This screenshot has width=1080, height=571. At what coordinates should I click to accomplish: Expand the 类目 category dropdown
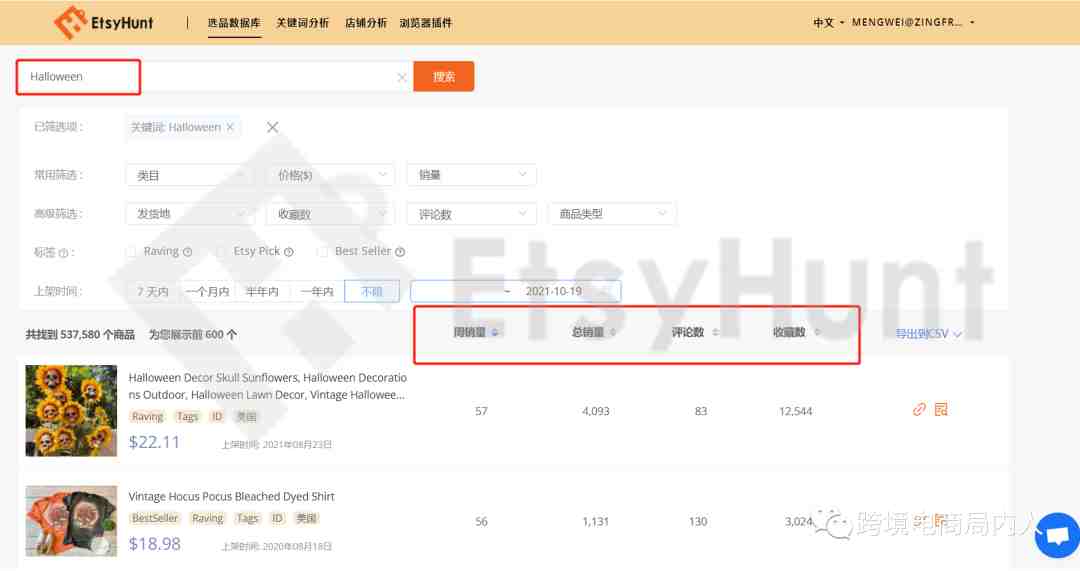click(190, 176)
